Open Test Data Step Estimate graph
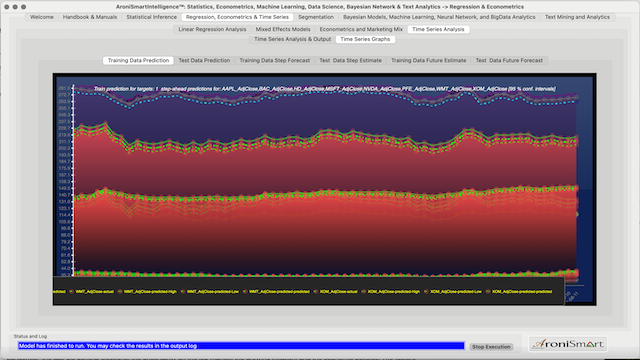Viewport: 640px width, 360px height. pos(351,60)
